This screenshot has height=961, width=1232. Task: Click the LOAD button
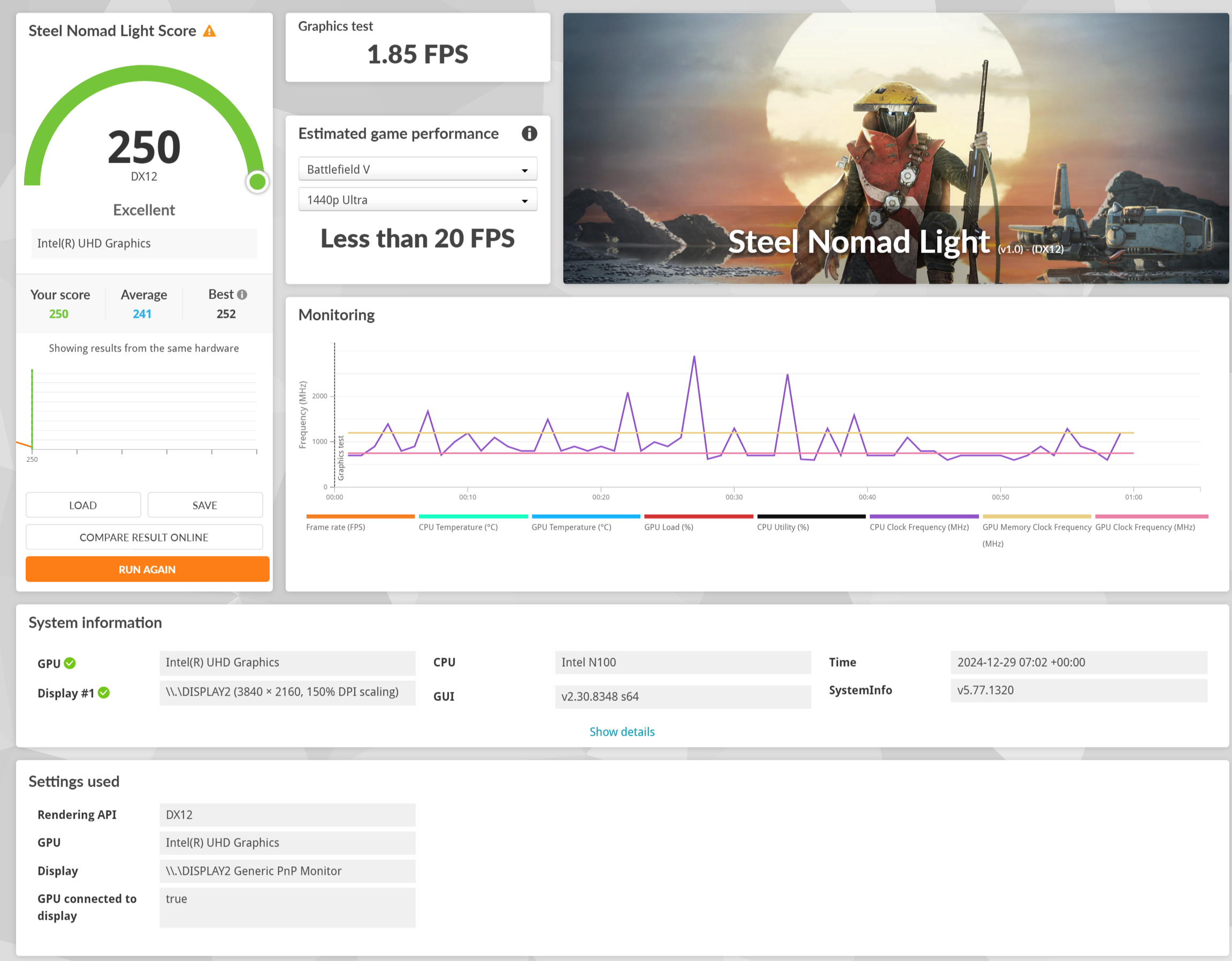pos(83,505)
